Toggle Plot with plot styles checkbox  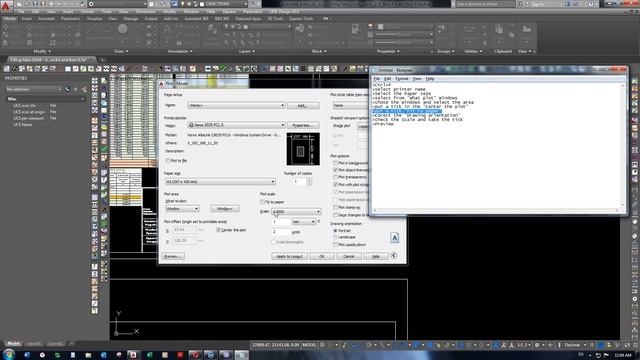(336, 185)
